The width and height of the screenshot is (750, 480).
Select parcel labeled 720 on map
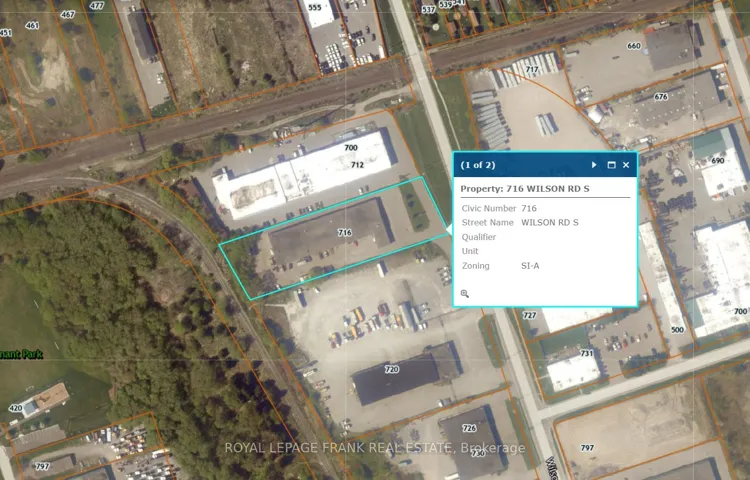click(392, 369)
